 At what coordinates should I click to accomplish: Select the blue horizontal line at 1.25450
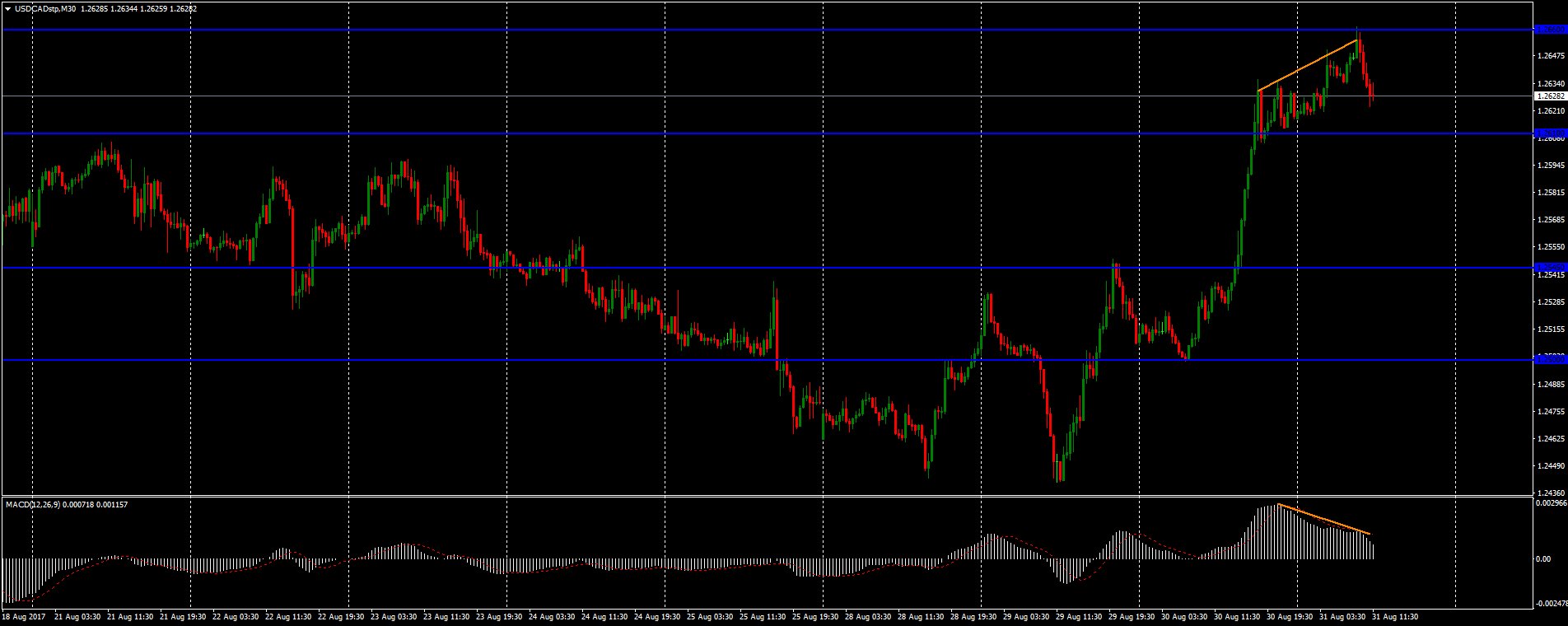(766, 268)
